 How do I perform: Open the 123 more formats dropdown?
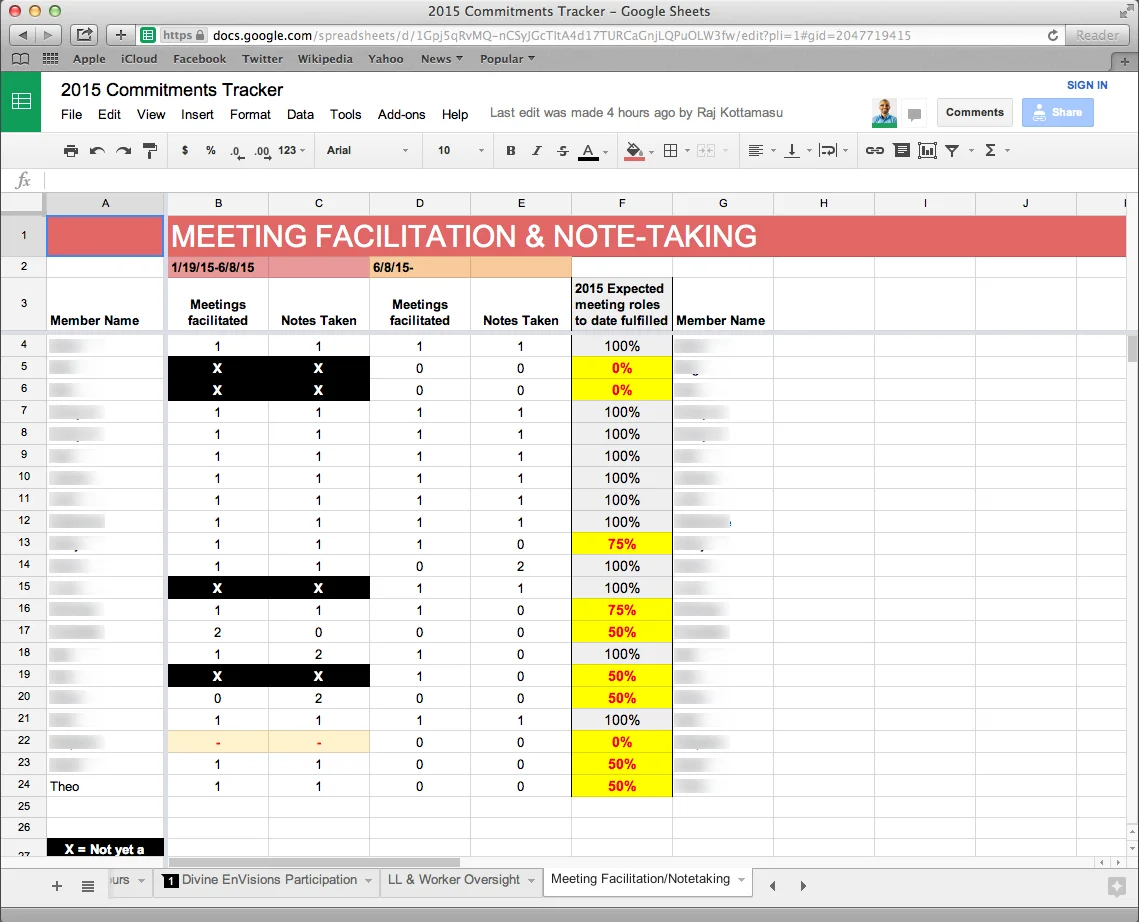coord(291,150)
